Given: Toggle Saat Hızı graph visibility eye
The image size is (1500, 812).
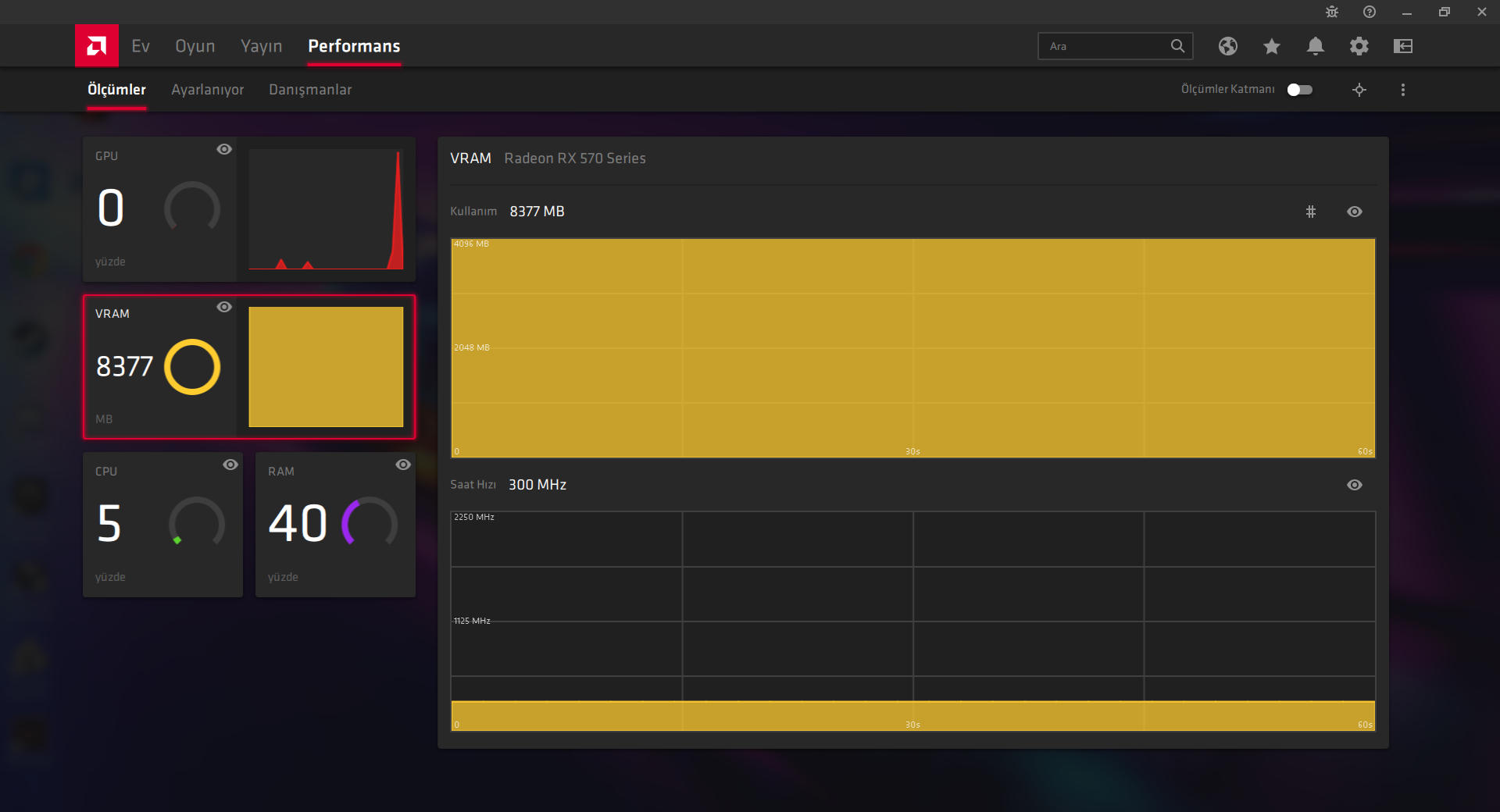Looking at the screenshot, I should pyautogui.click(x=1355, y=485).
